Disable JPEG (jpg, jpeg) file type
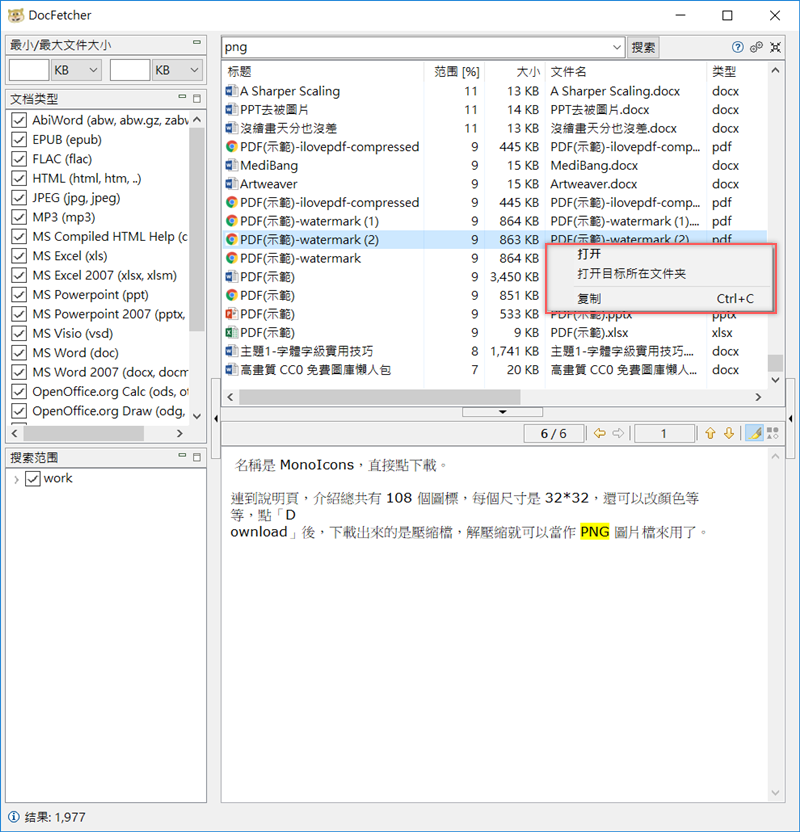Viewport: 800px width, 832px height. (19, 198)
